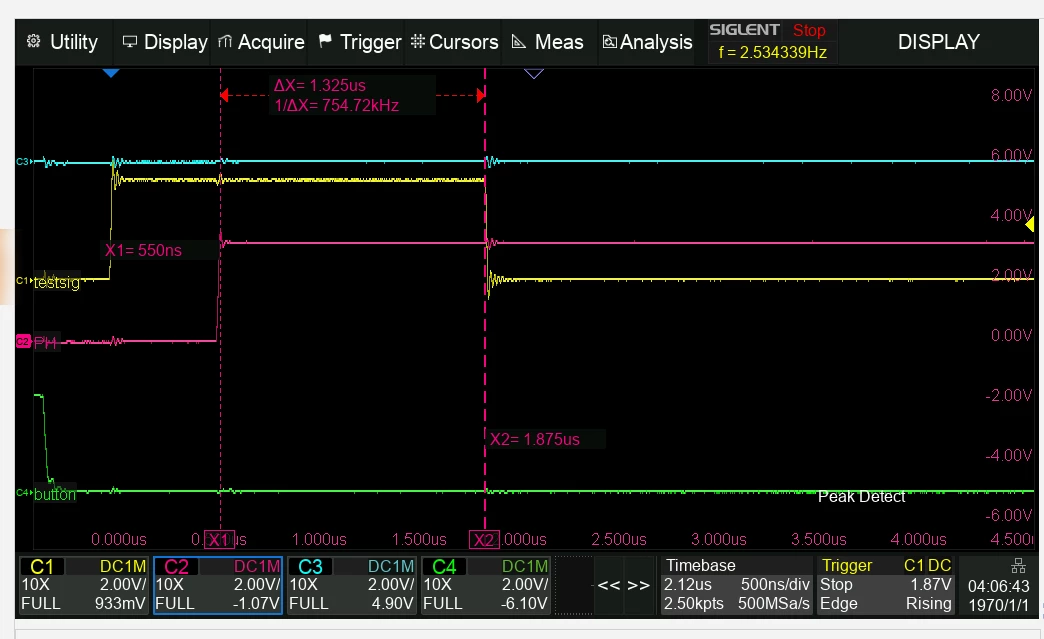
Task: Click the Trigger flag icon
Action: tap(325, 41)
